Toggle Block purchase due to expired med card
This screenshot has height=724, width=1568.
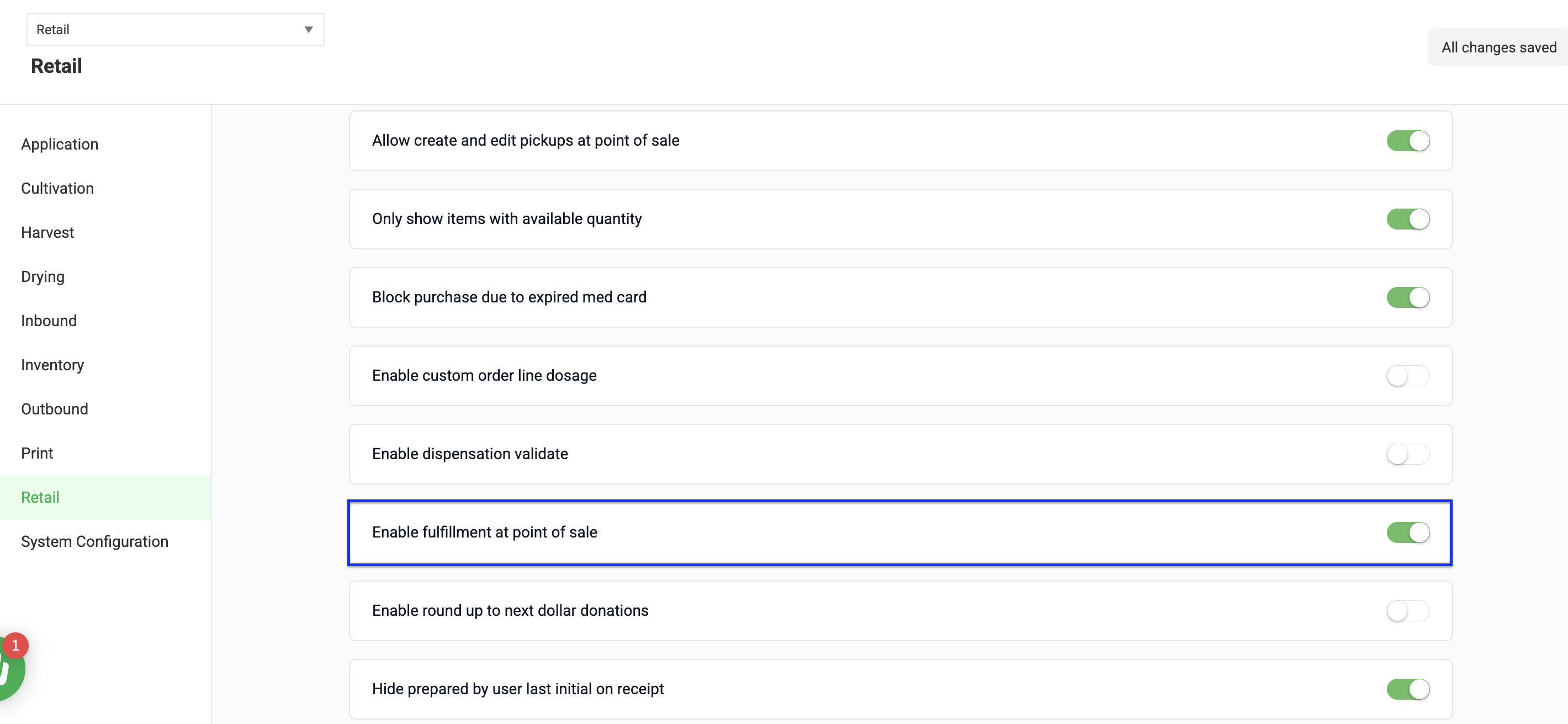1408,297
